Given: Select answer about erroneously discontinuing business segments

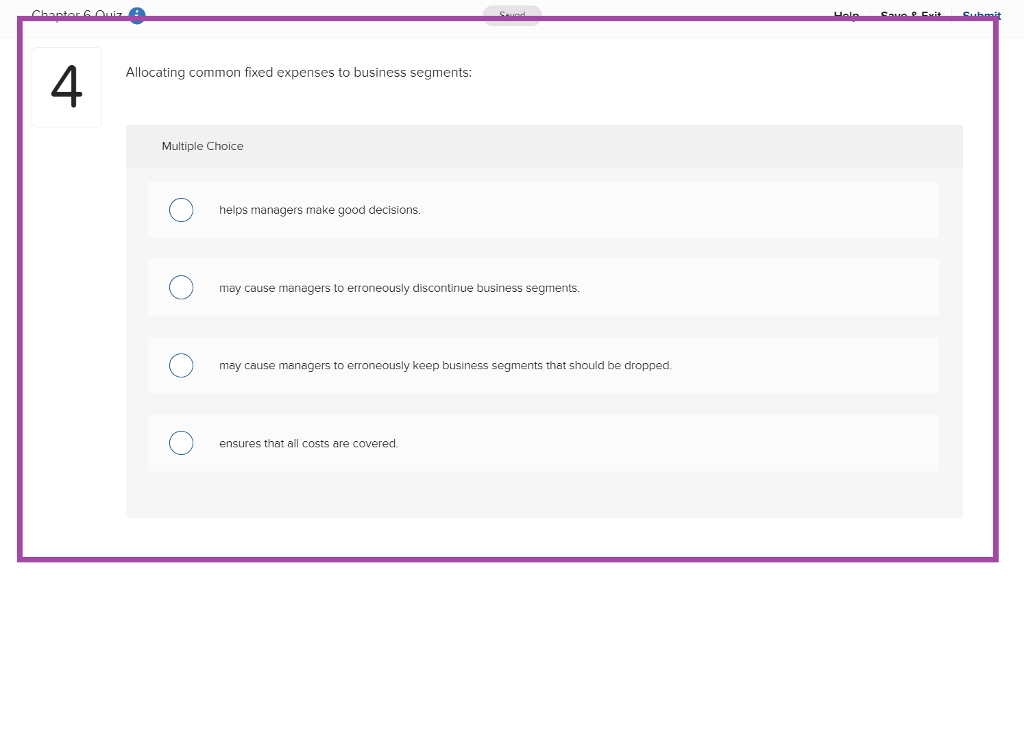Looking at the screenshot, I should click(x=181, y=287).
